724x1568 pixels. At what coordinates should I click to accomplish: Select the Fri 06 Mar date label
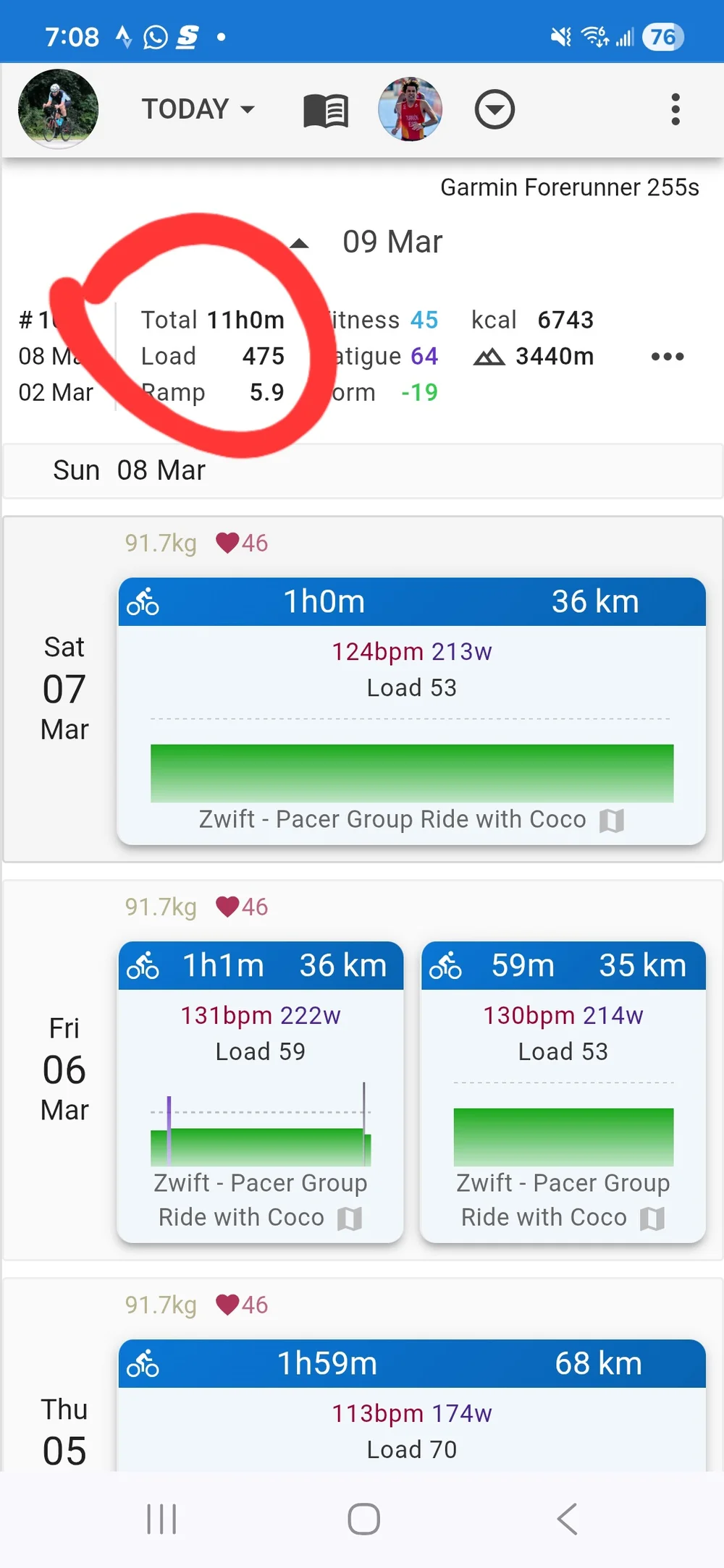click(64, 1069)
